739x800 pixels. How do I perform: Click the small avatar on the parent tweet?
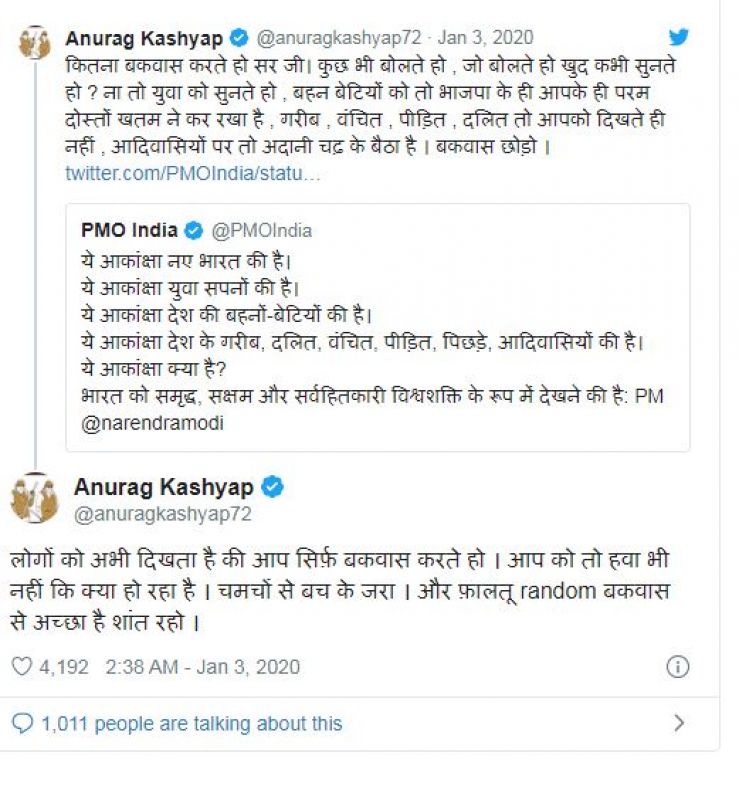[35, 43]
